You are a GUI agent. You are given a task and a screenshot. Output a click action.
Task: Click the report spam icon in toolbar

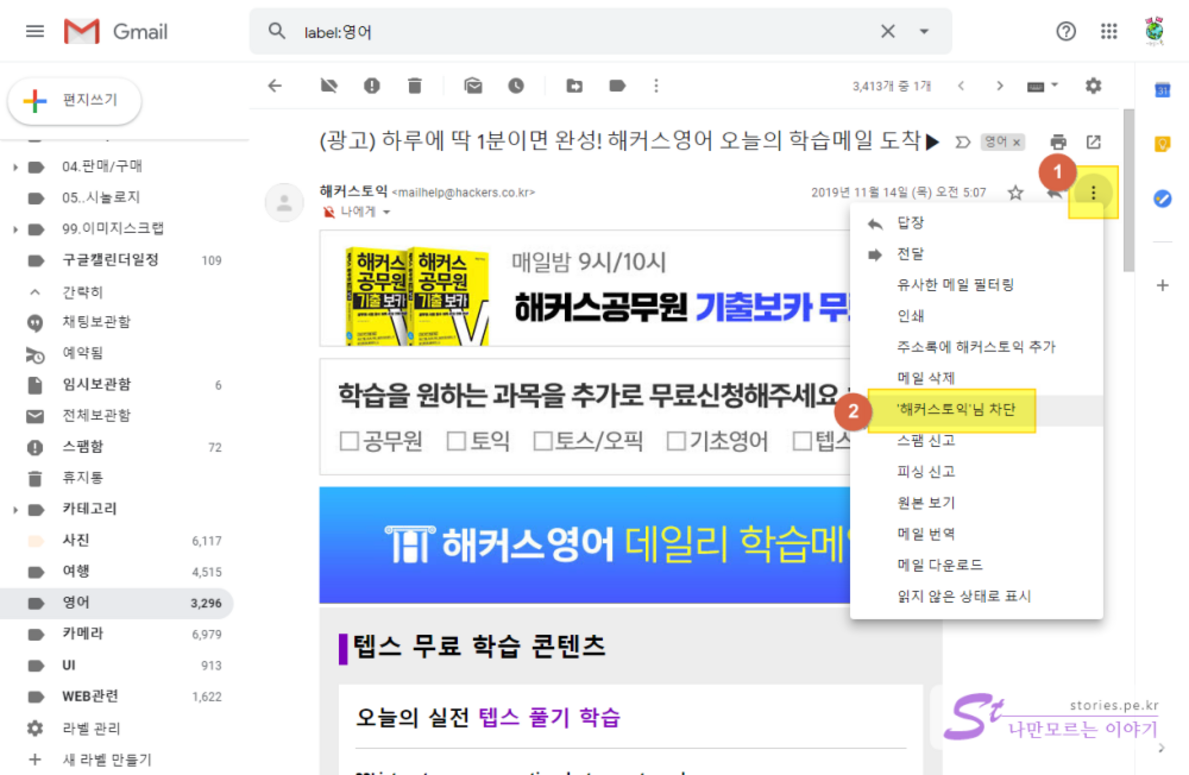point(372,86)
